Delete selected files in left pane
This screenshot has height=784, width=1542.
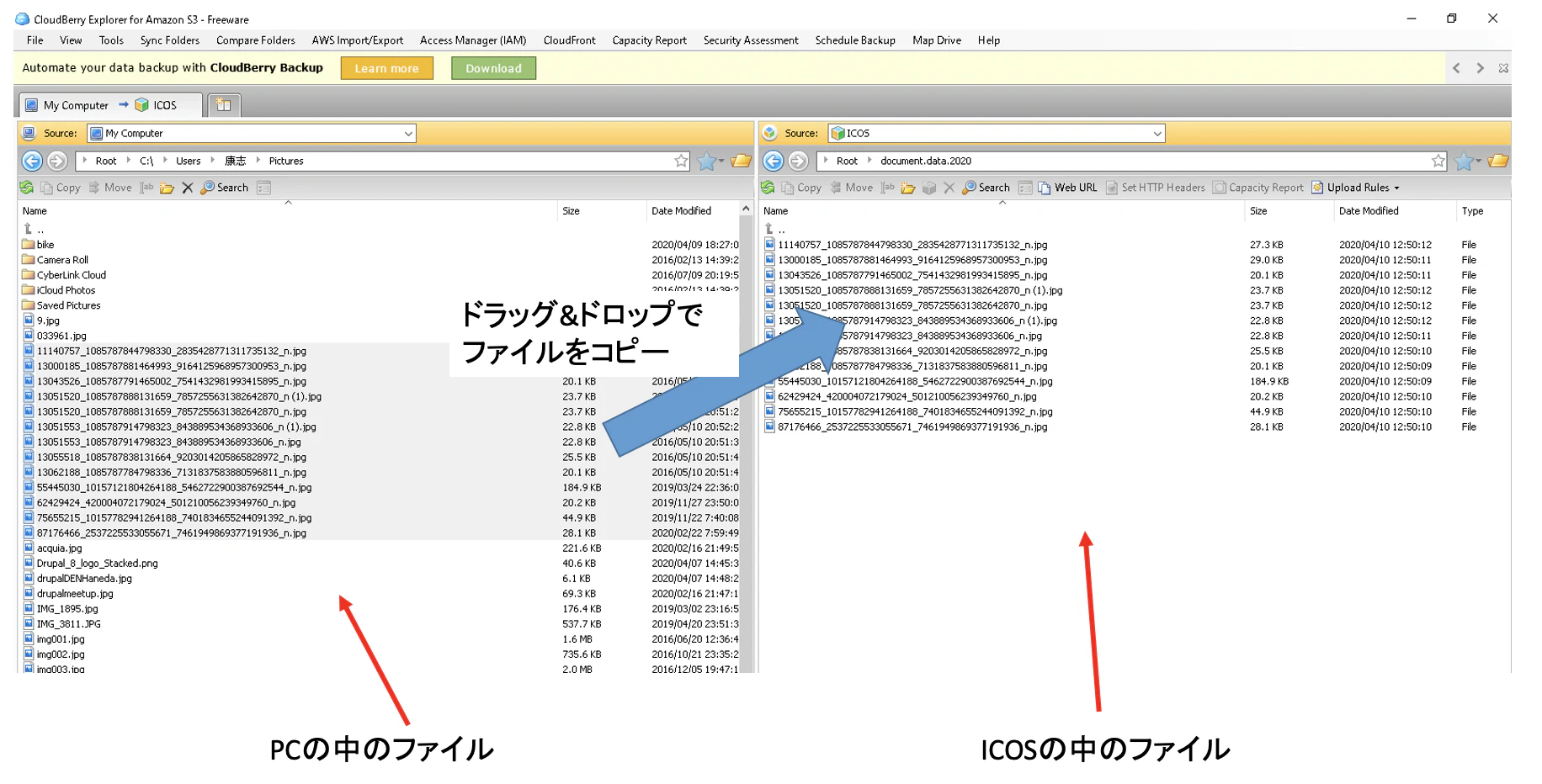click(x=187, y=188)
